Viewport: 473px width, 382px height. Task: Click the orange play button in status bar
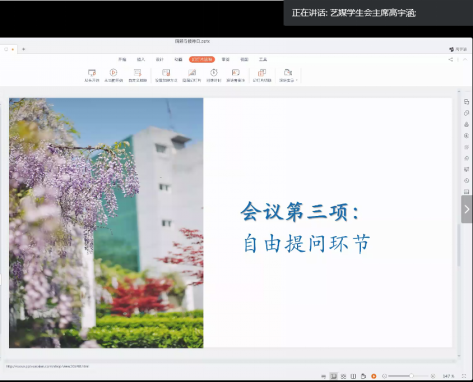(374, 376)
